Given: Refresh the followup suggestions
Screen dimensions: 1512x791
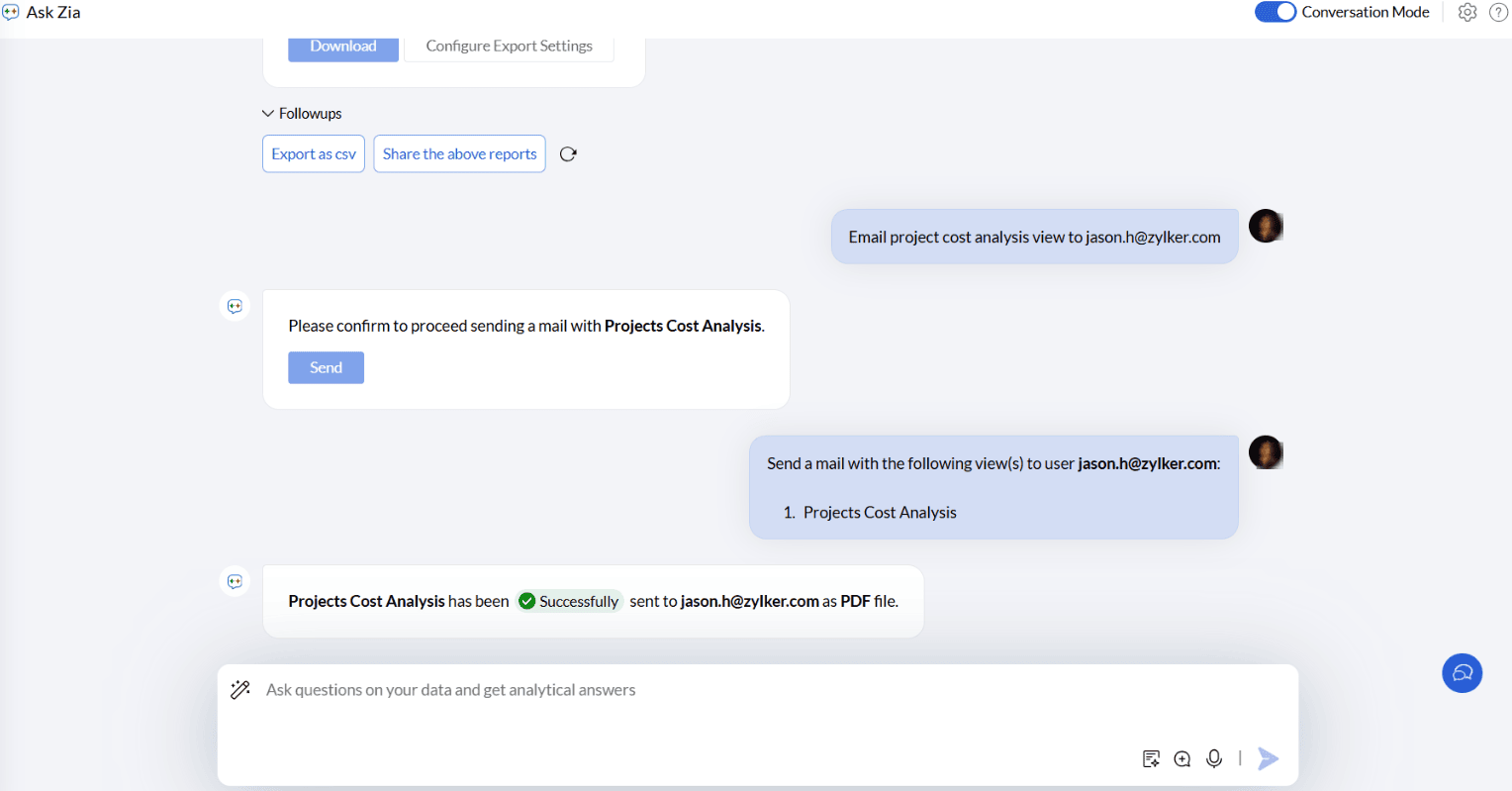Looking at the screenshot, I should 568,154.
